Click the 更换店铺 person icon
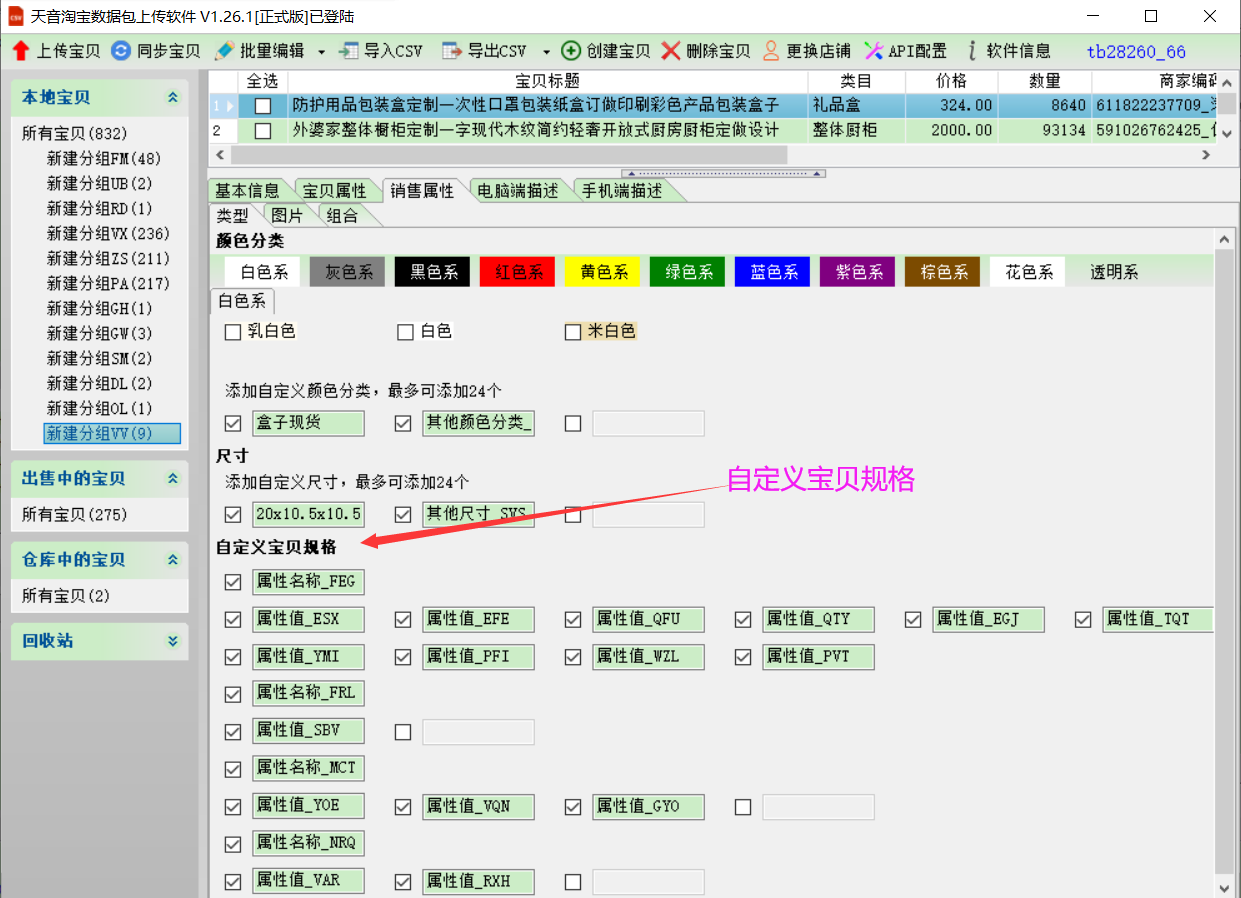The image size is (1241, 898). 771,51
